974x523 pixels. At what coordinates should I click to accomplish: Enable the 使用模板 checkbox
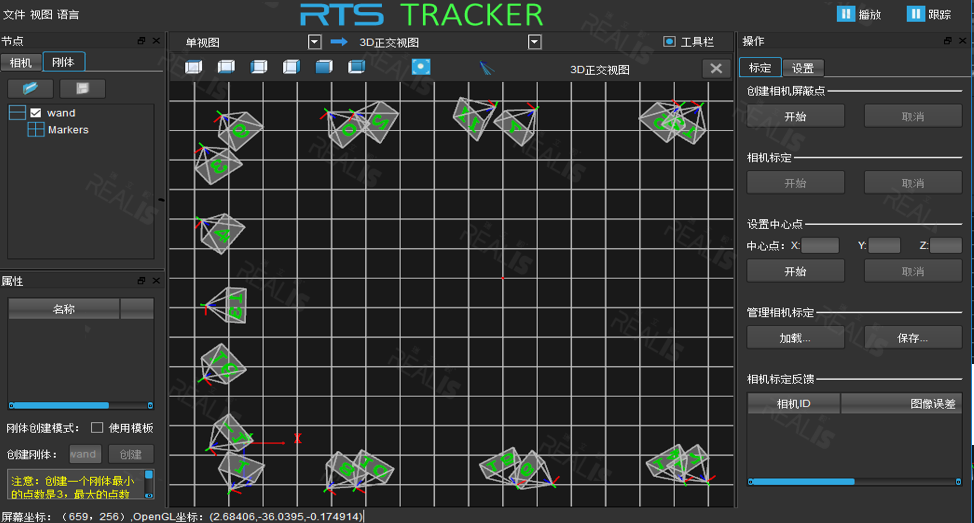pos(97,427)
